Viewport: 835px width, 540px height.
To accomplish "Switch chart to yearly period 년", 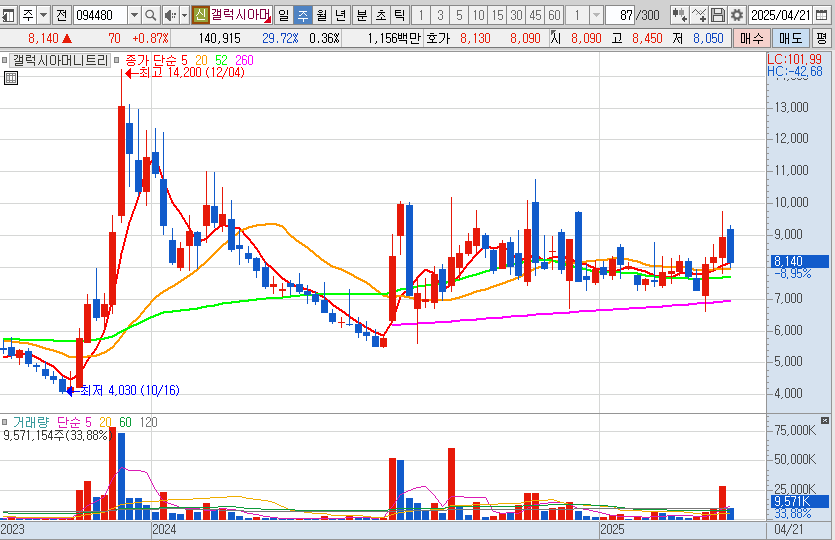I will tap(341, 15).
